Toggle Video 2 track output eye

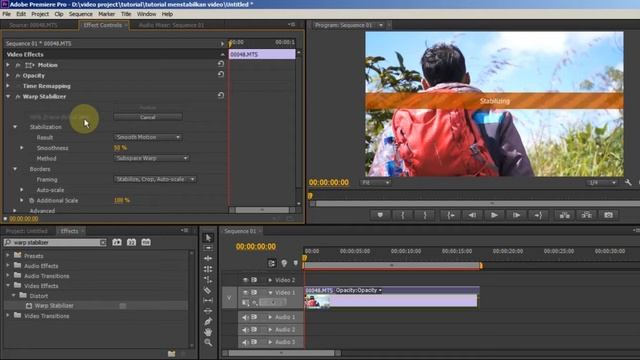click(245, 280)
